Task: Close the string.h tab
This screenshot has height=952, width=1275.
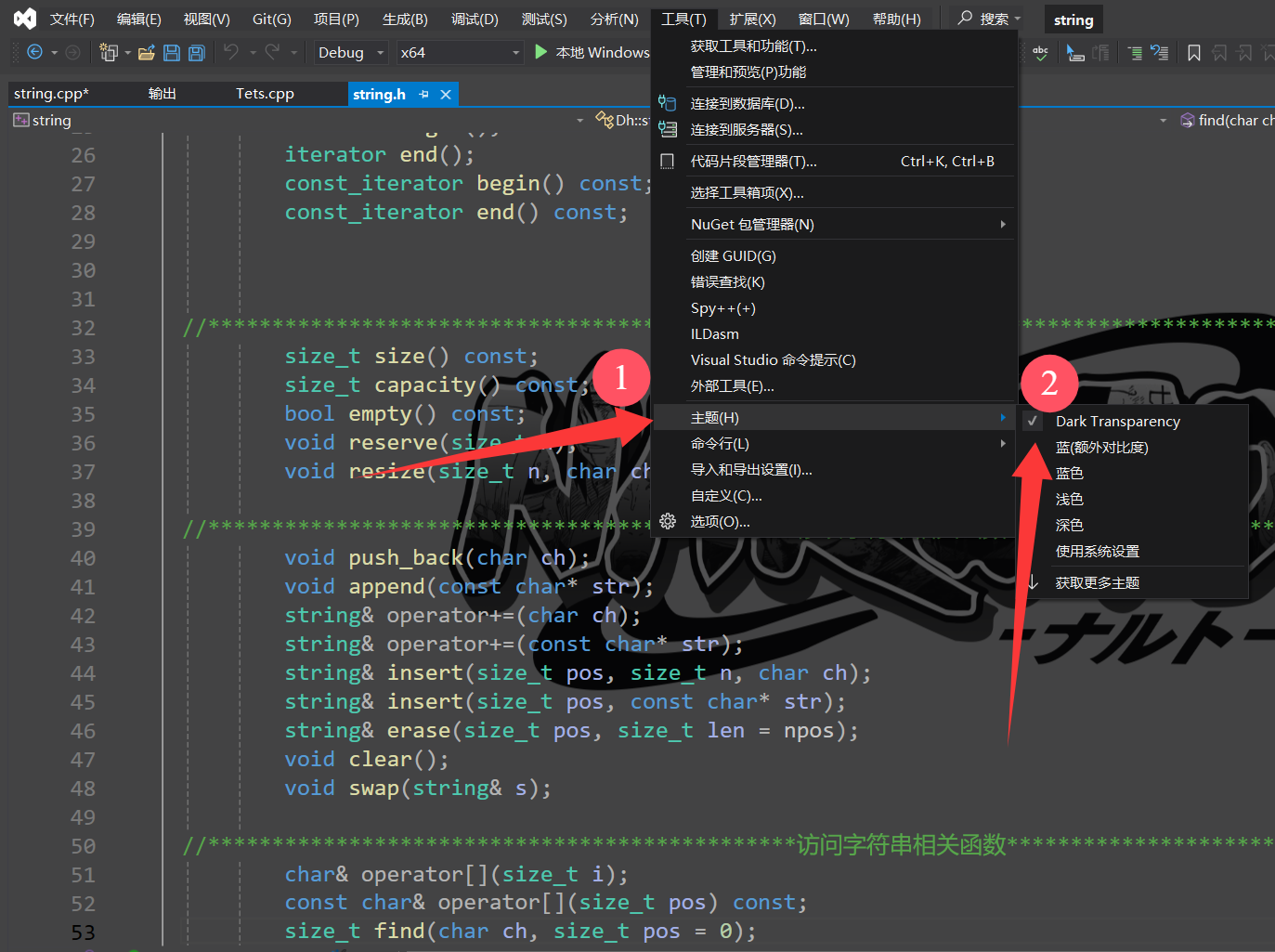Action: [446, 94]
